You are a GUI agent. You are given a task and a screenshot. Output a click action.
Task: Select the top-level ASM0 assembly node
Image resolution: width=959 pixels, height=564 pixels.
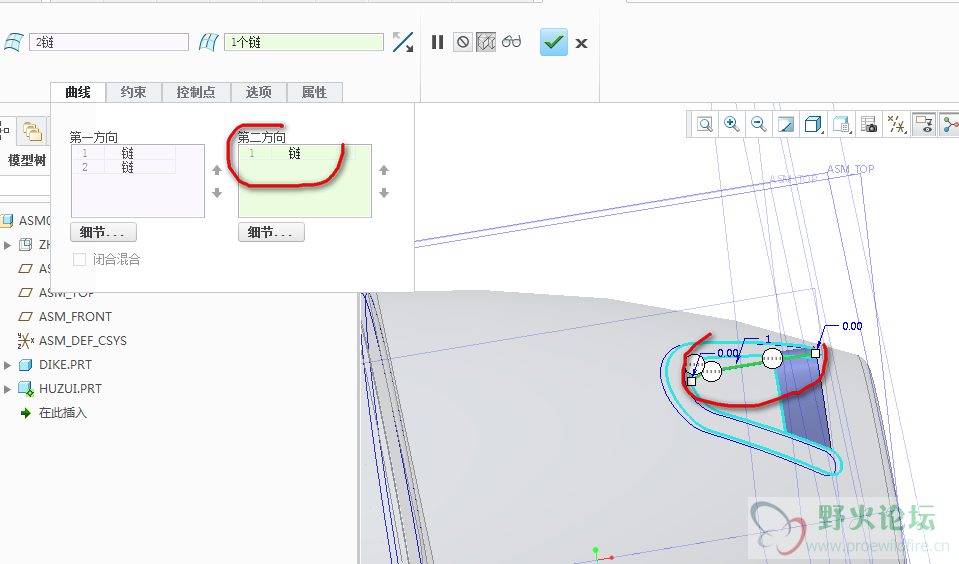pos(34,220)
